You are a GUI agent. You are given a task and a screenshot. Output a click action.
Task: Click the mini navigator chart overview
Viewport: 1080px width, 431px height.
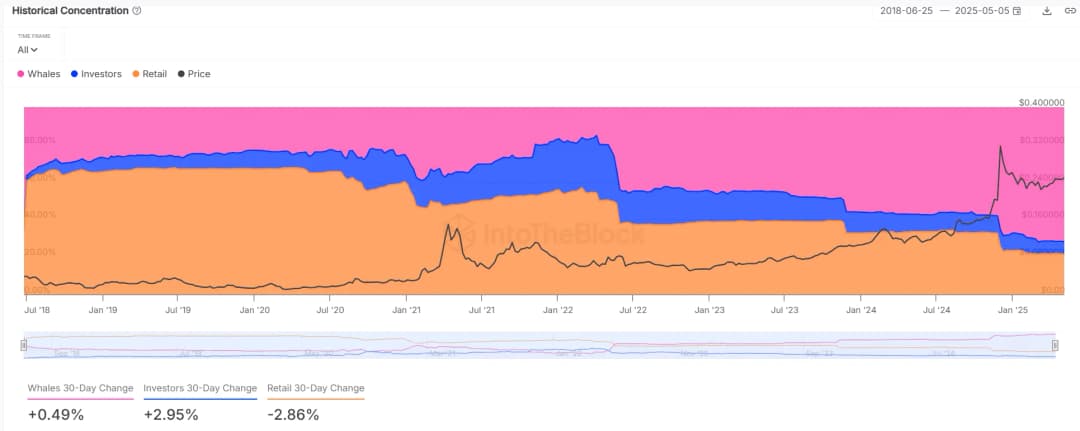(540, 345)
